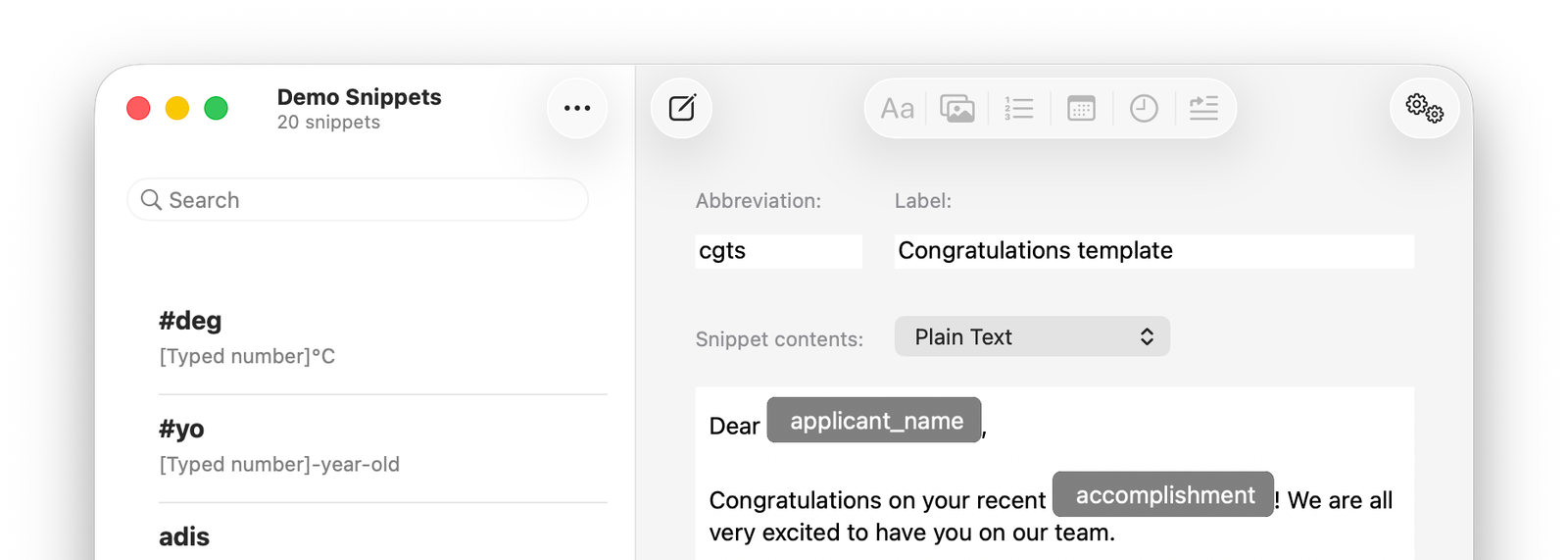
Task: Open settings via the gears icon
Action: point(1424,108)
